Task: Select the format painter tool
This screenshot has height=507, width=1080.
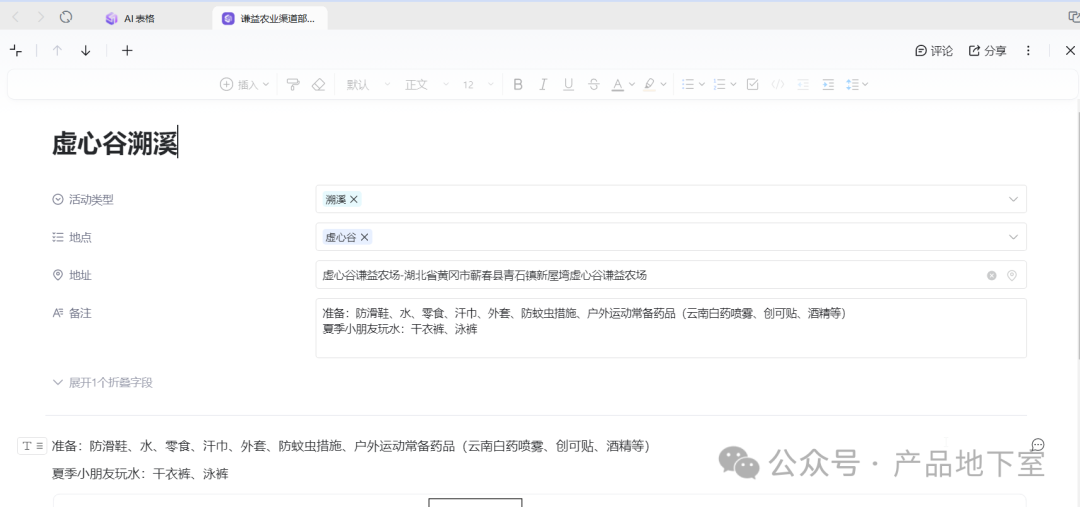Action: pos(293,85)
